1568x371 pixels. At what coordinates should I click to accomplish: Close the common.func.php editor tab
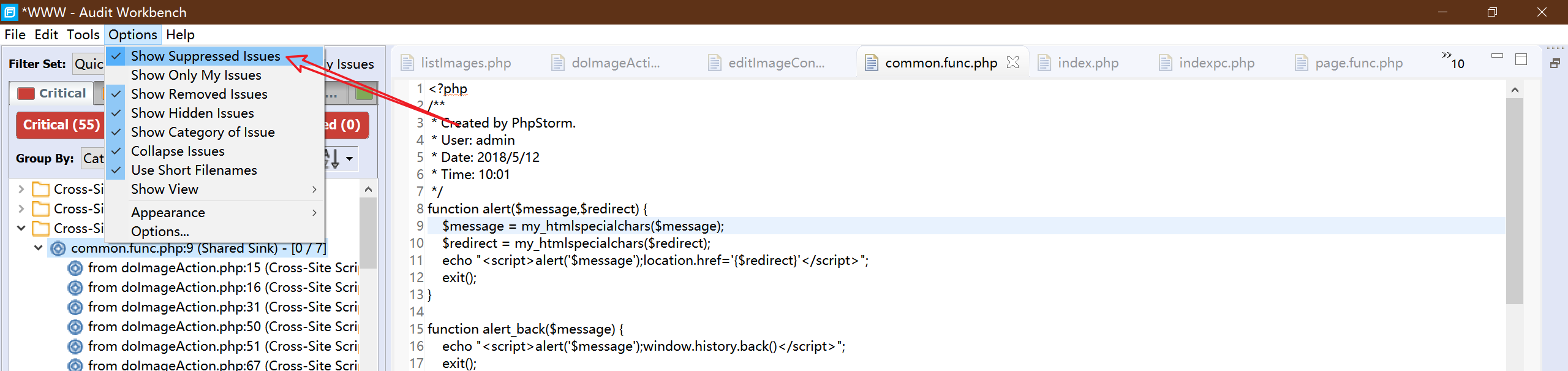click(1012, 63)
